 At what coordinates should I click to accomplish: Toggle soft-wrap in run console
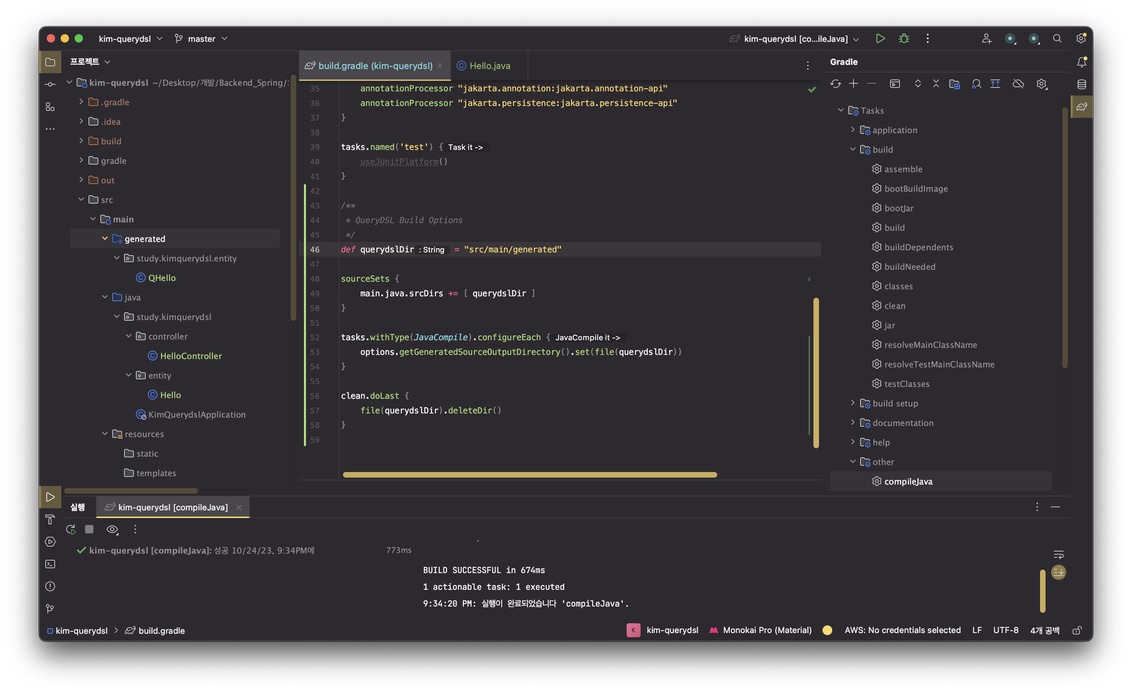pyautogui.click(x=1058, y=554)
